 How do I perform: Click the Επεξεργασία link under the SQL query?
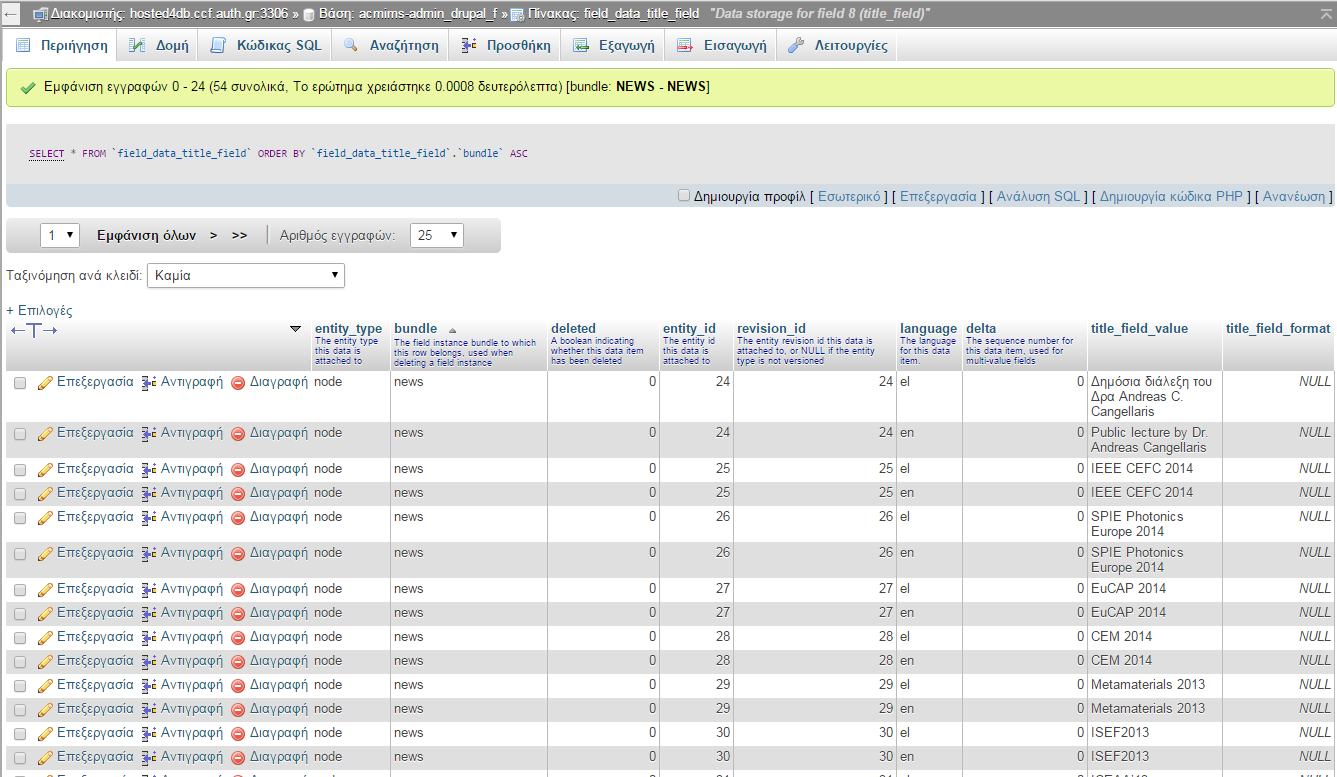tap(938, 196)
